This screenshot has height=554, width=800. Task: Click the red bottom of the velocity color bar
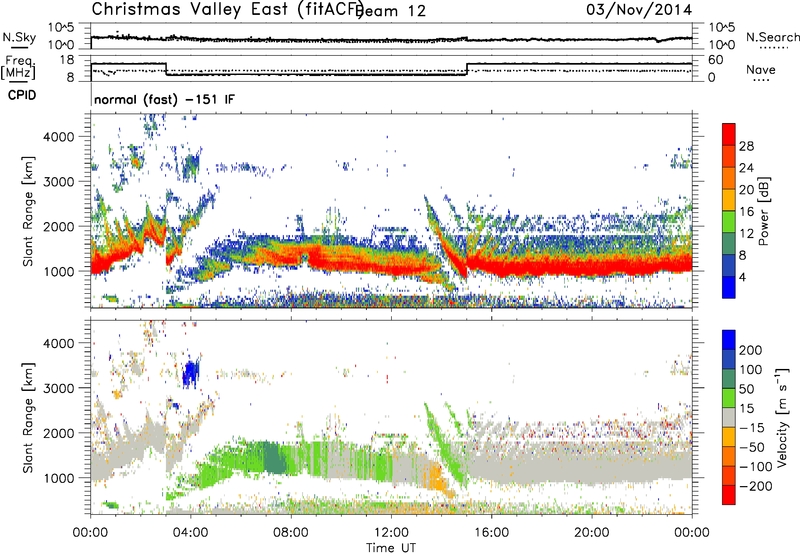tap(729, 495)
